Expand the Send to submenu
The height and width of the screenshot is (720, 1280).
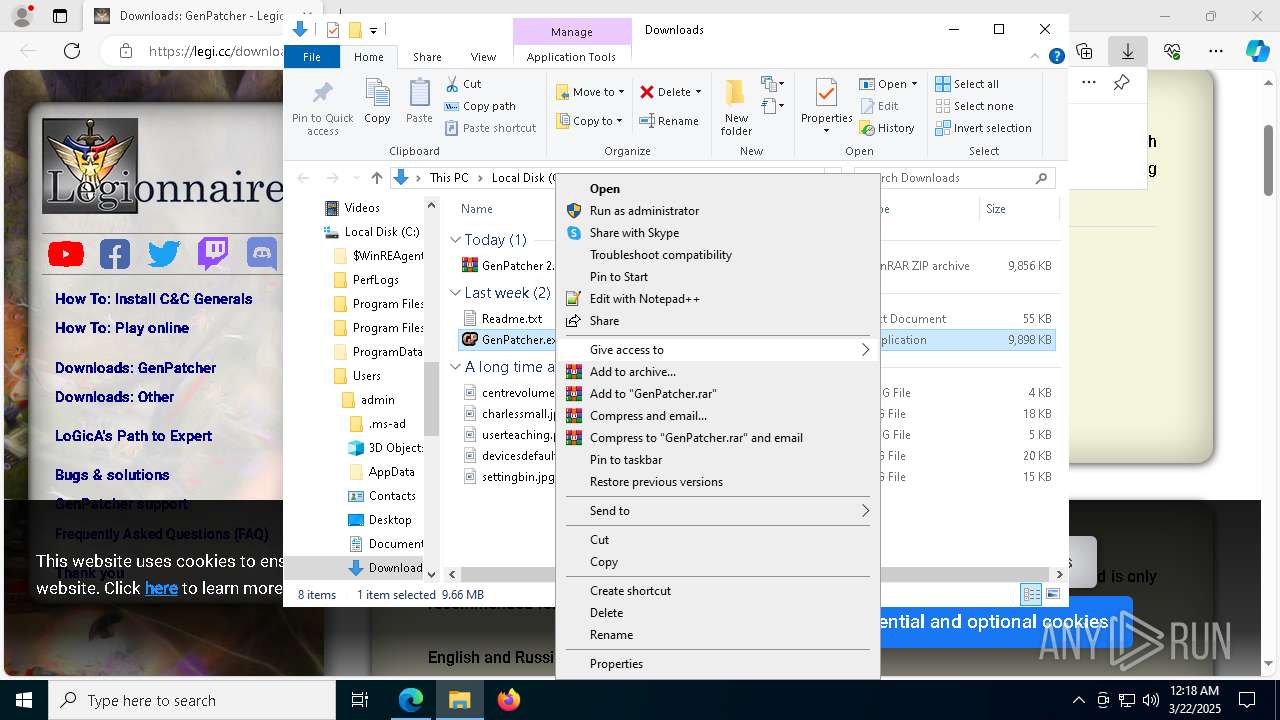[x=717, y=511]
